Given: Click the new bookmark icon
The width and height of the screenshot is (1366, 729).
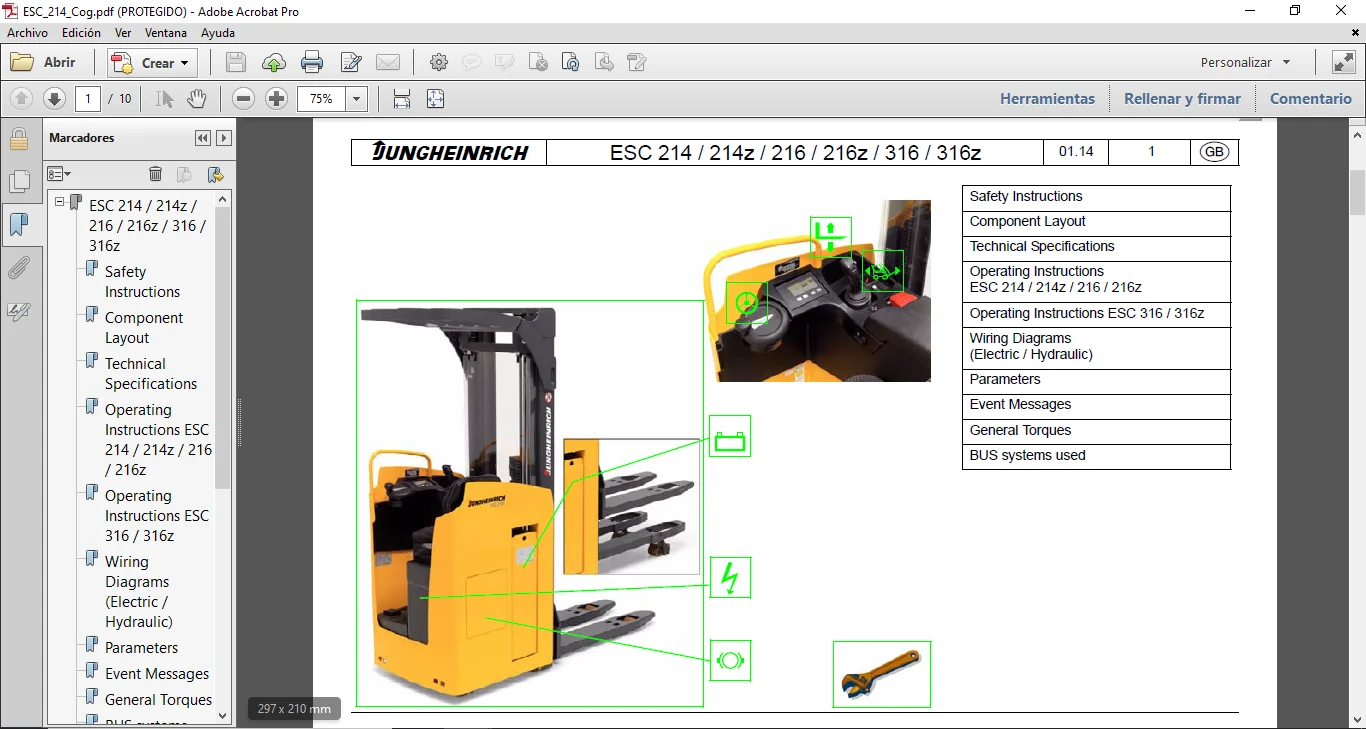Looking at the screenshot, I should coord(184,174).
